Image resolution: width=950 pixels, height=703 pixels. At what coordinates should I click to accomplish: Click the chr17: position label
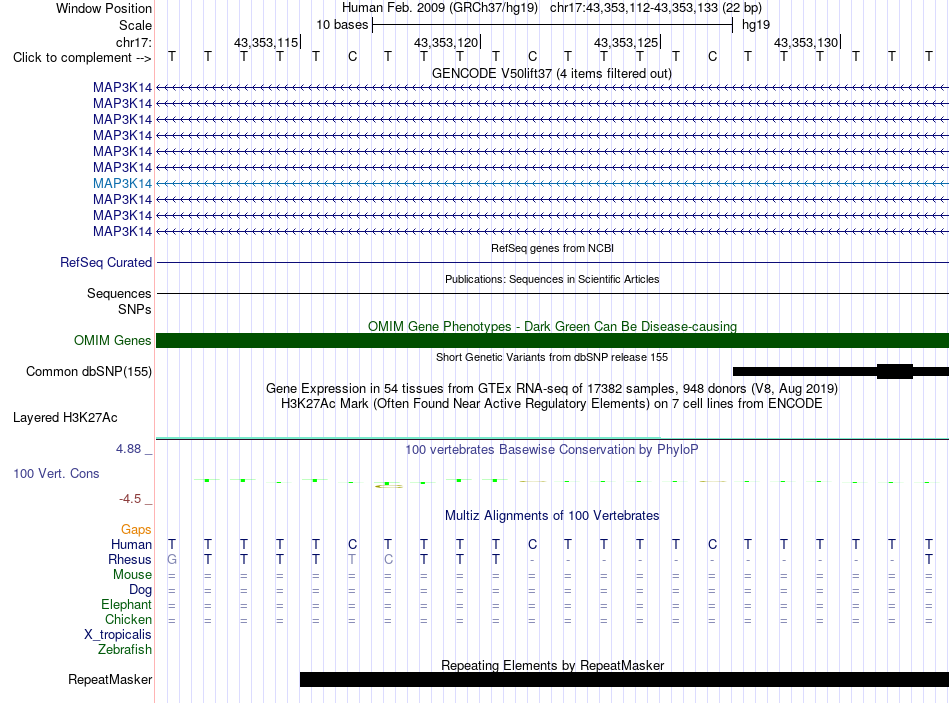click(133, 42)
